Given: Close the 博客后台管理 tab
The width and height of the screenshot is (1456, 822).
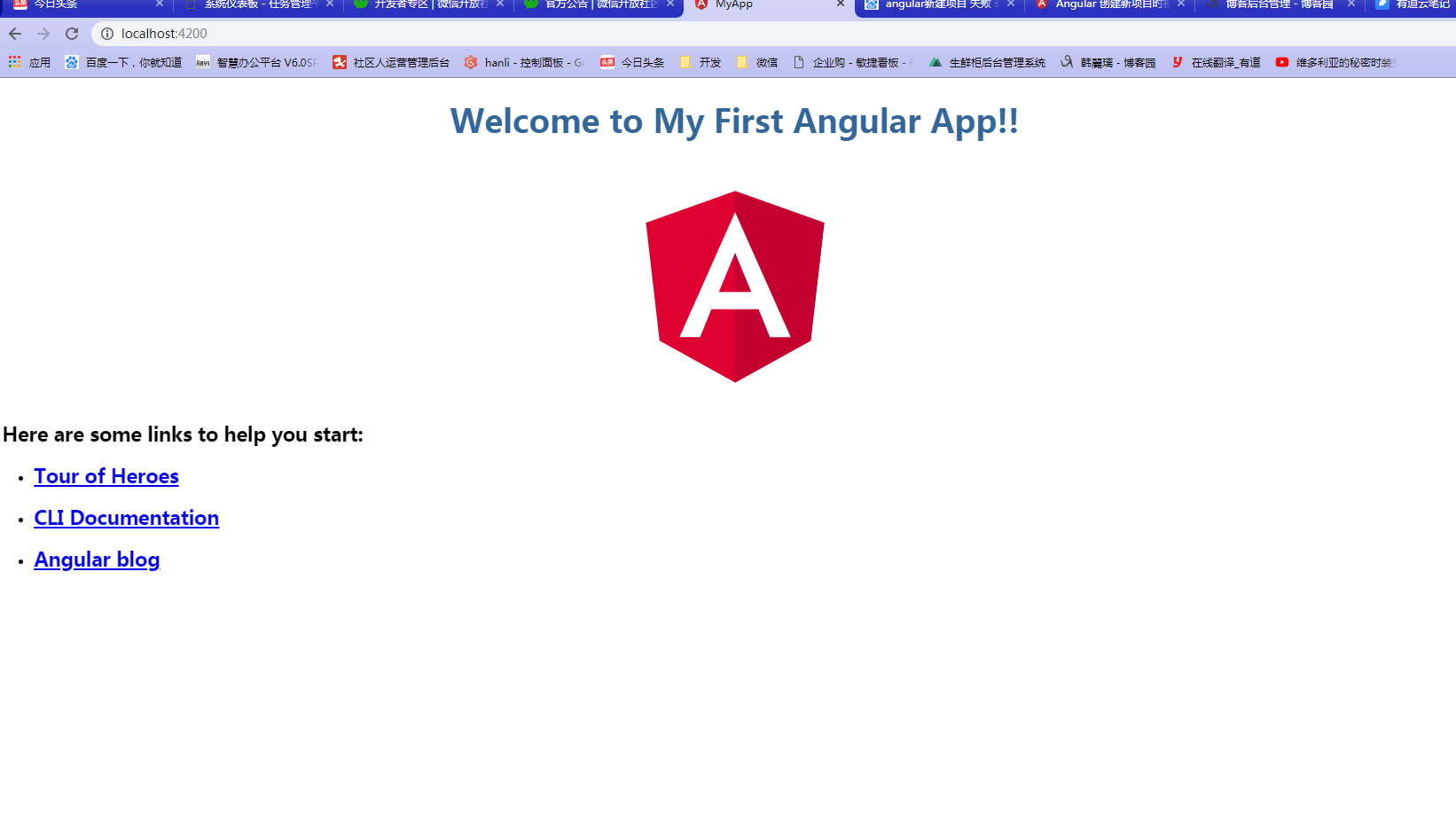Looking at the screenshot, I should pos(1351,4).
